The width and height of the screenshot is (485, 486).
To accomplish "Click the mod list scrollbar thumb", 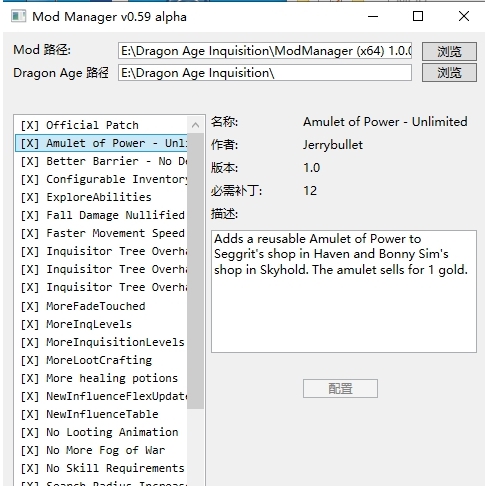I will coord(196,271).
